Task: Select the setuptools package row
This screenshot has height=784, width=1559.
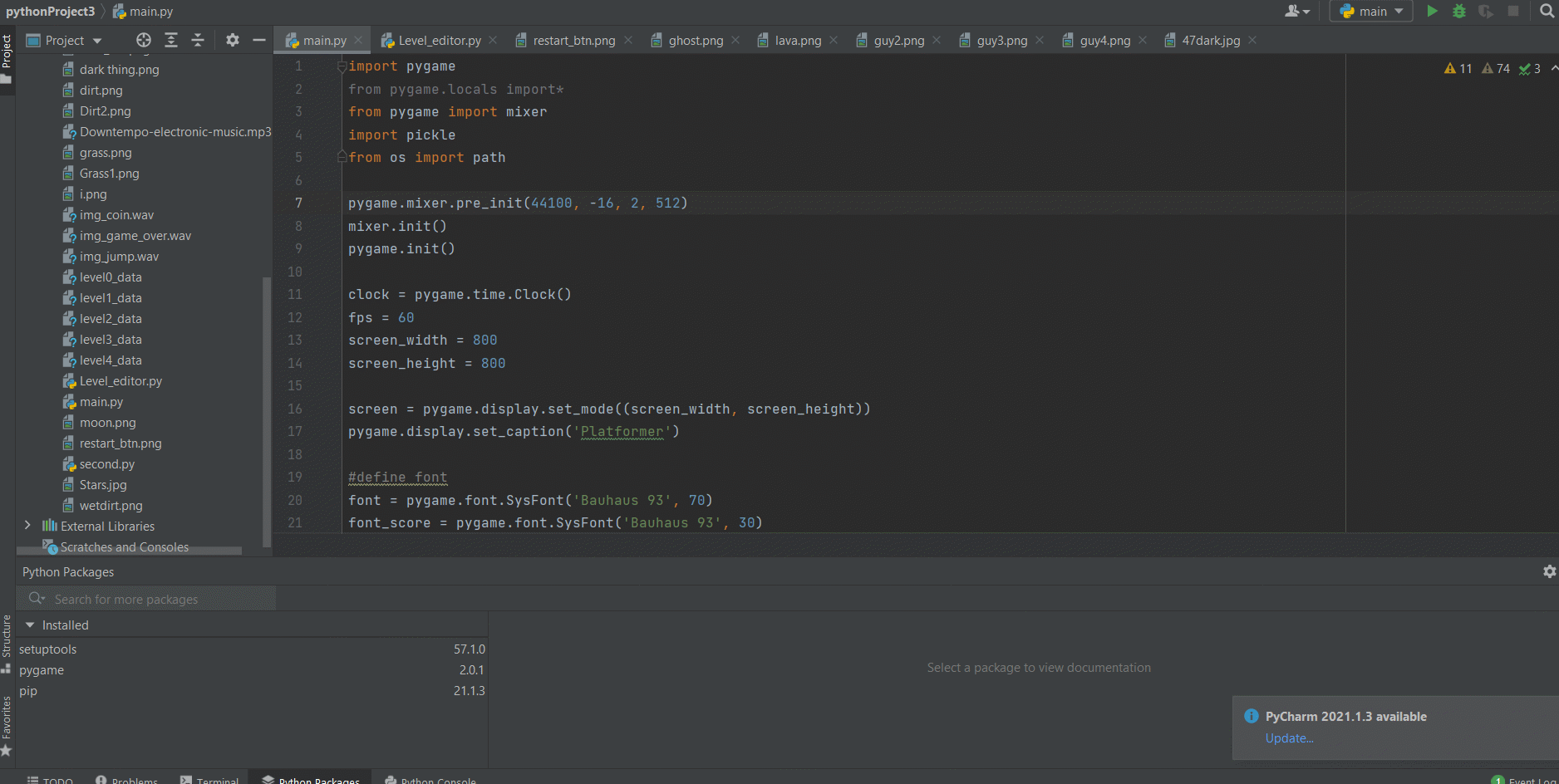Action: (x=252, y=649)
